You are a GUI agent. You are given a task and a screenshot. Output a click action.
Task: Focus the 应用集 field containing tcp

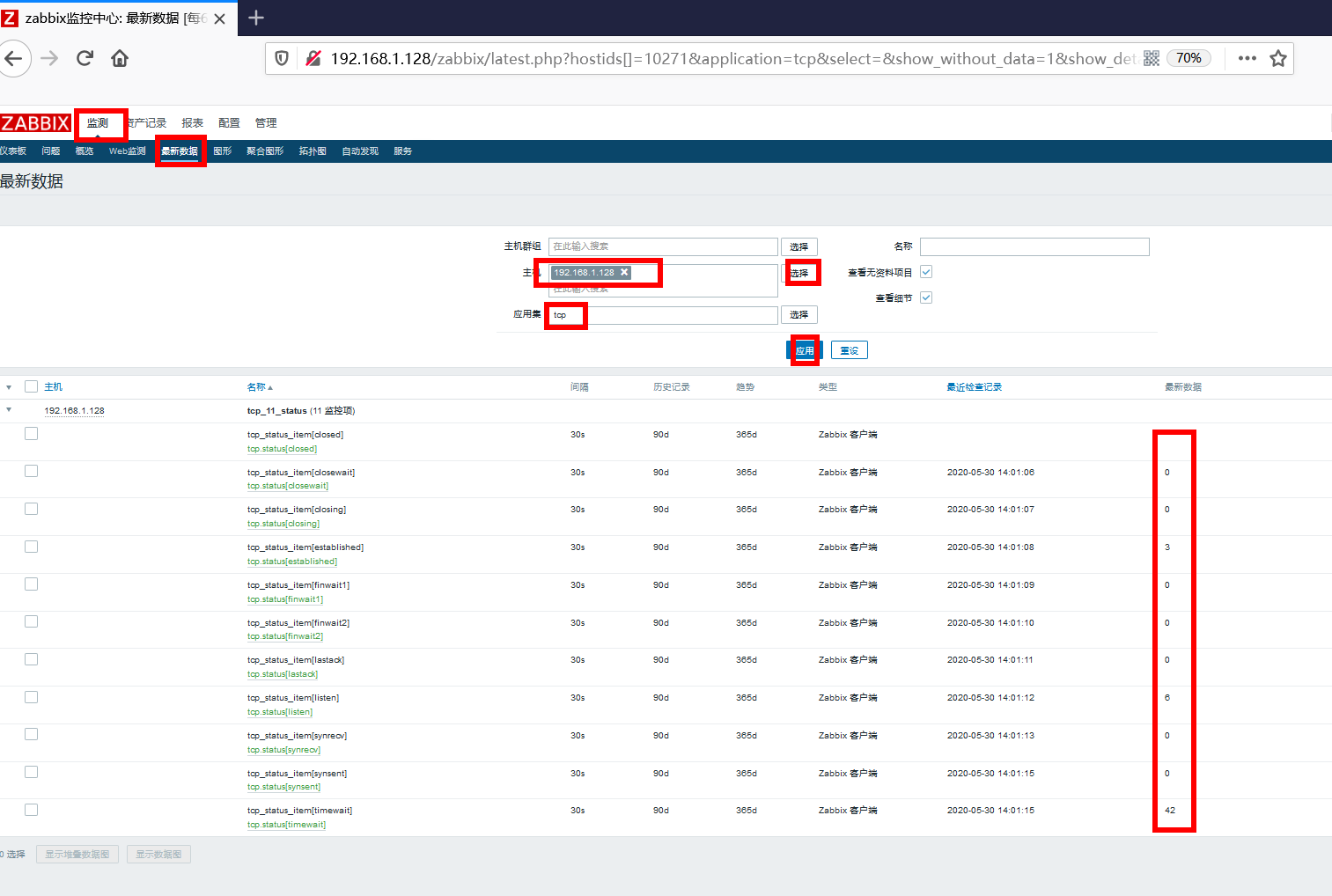click(x=663, y=315)
